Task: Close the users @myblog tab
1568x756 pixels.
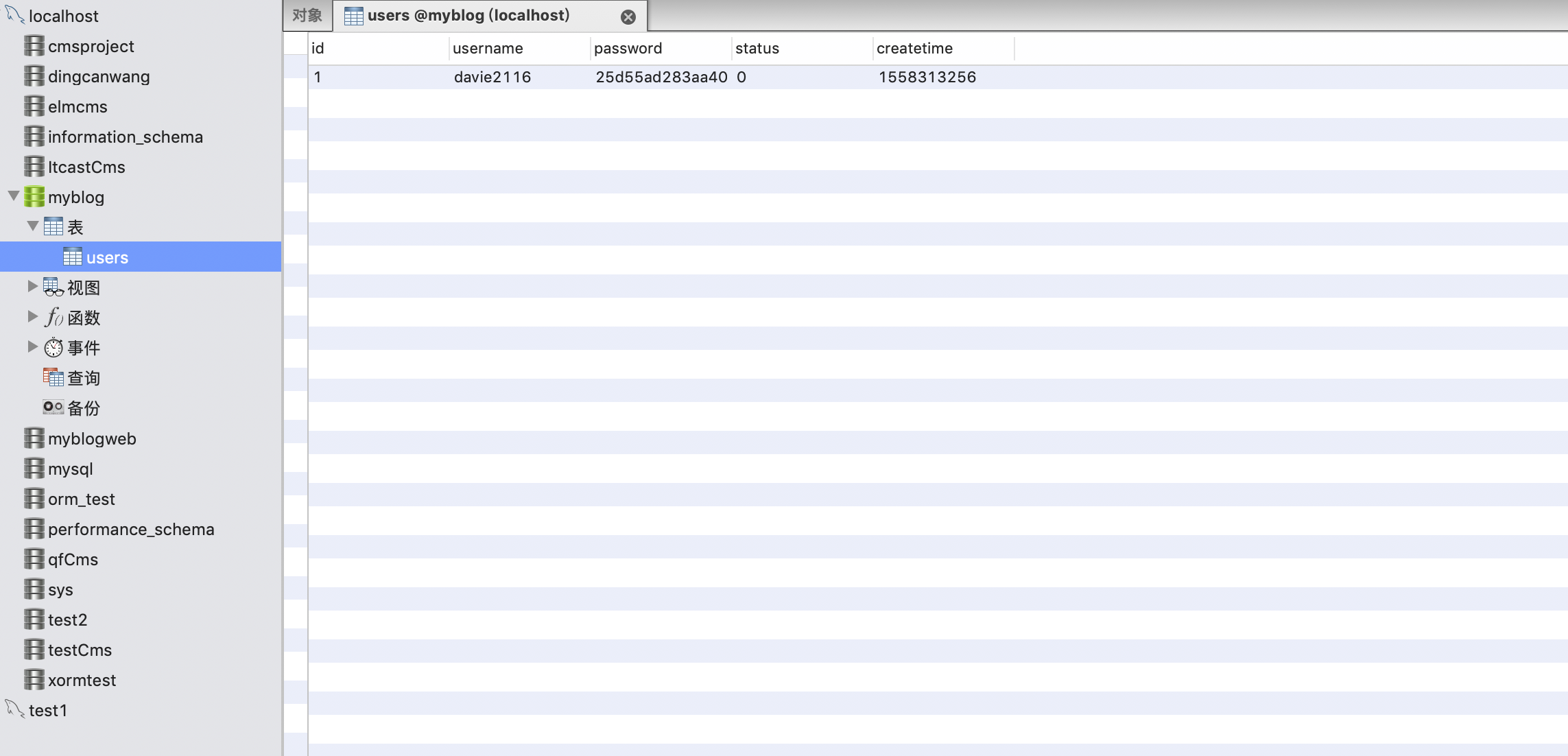Action: (x=628, y=17)
